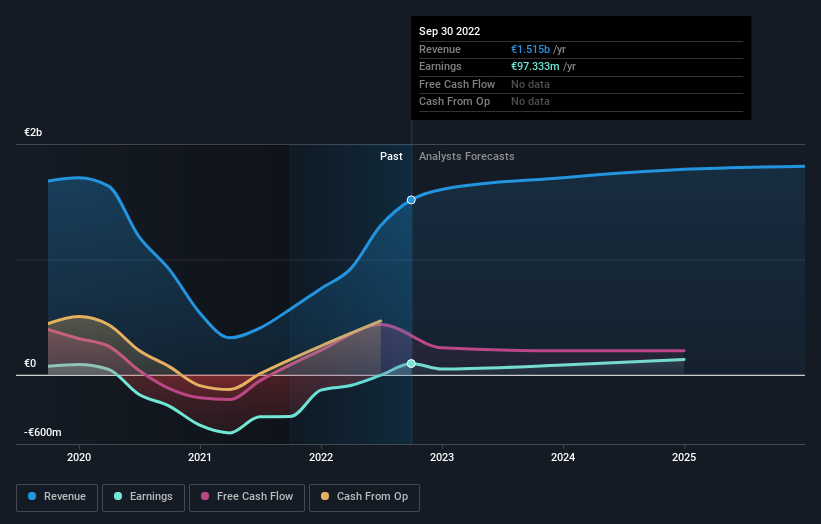Click No data value beside Free Cash Flow
This screenshot has height=524, width=821.
[530, 84]
